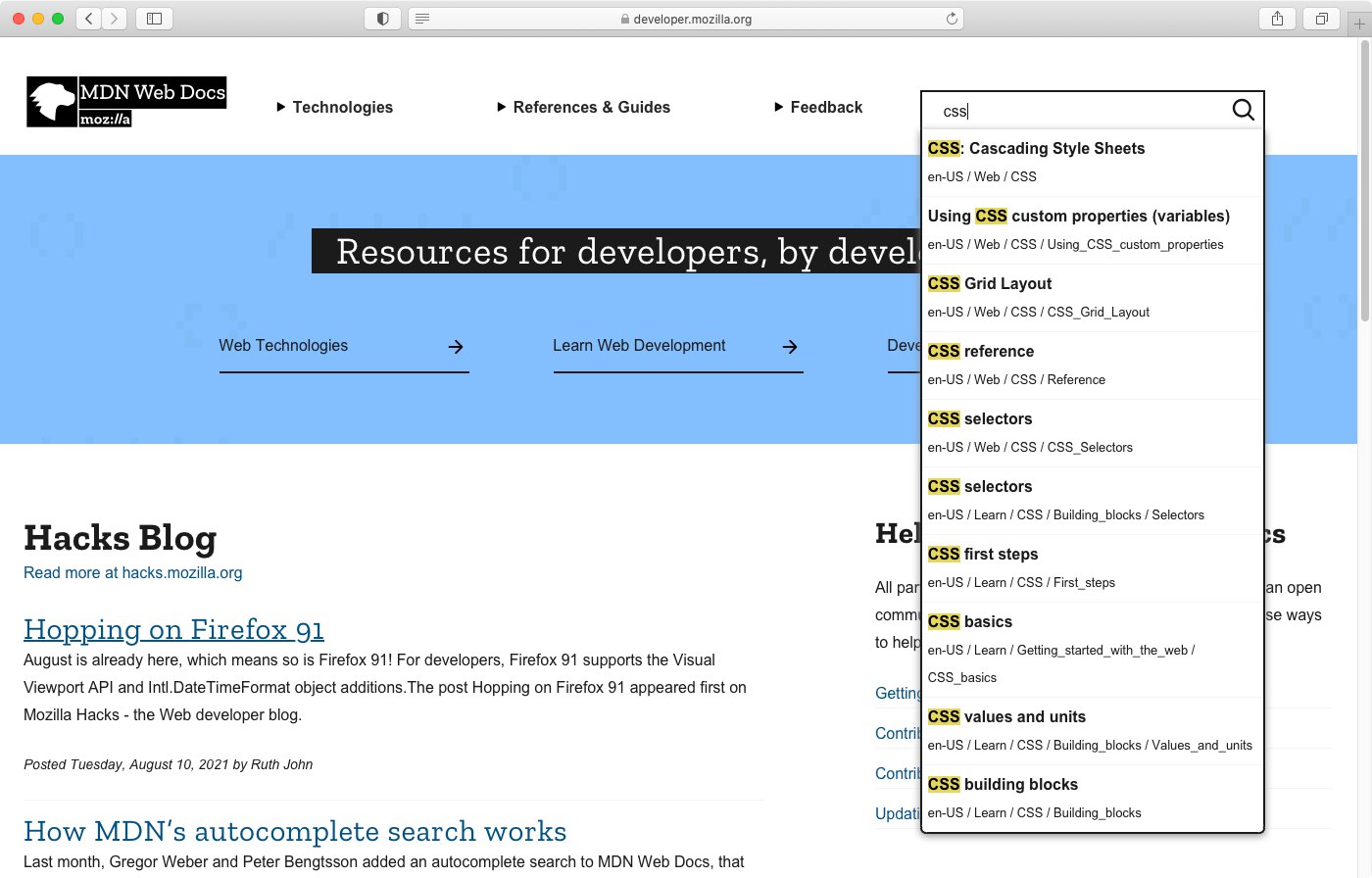The width and height of the screenshot is (1372, 878).
Task: Expand the References & Guides menu
Action: [584, 108]
